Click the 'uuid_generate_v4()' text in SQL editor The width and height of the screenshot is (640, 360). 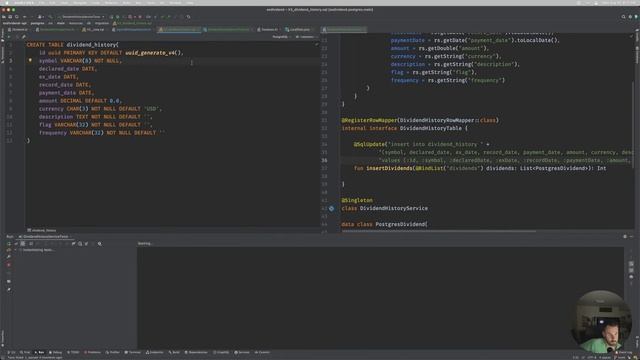(152, 53)
